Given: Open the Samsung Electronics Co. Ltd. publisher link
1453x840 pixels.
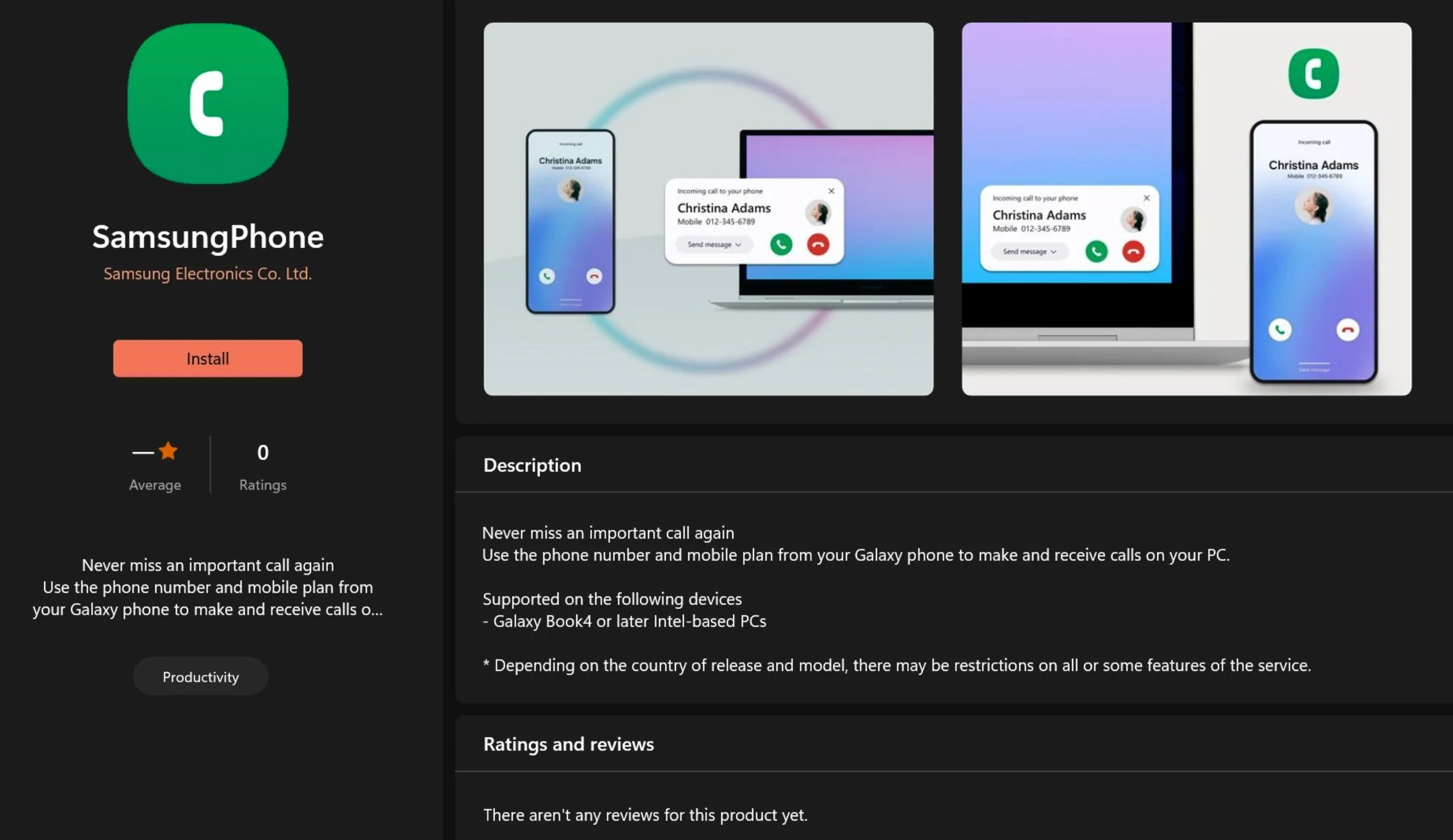Looking at the screenshot, I should coord(207,273).
